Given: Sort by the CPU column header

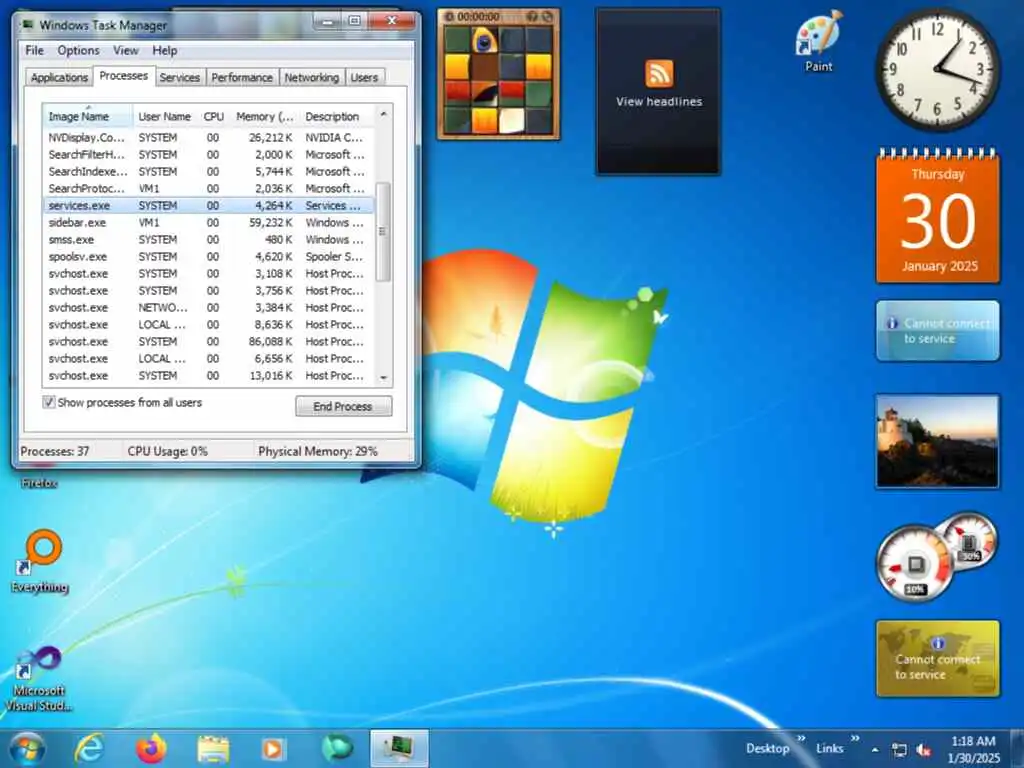Looking at the screenshot, I should point(214,116).
